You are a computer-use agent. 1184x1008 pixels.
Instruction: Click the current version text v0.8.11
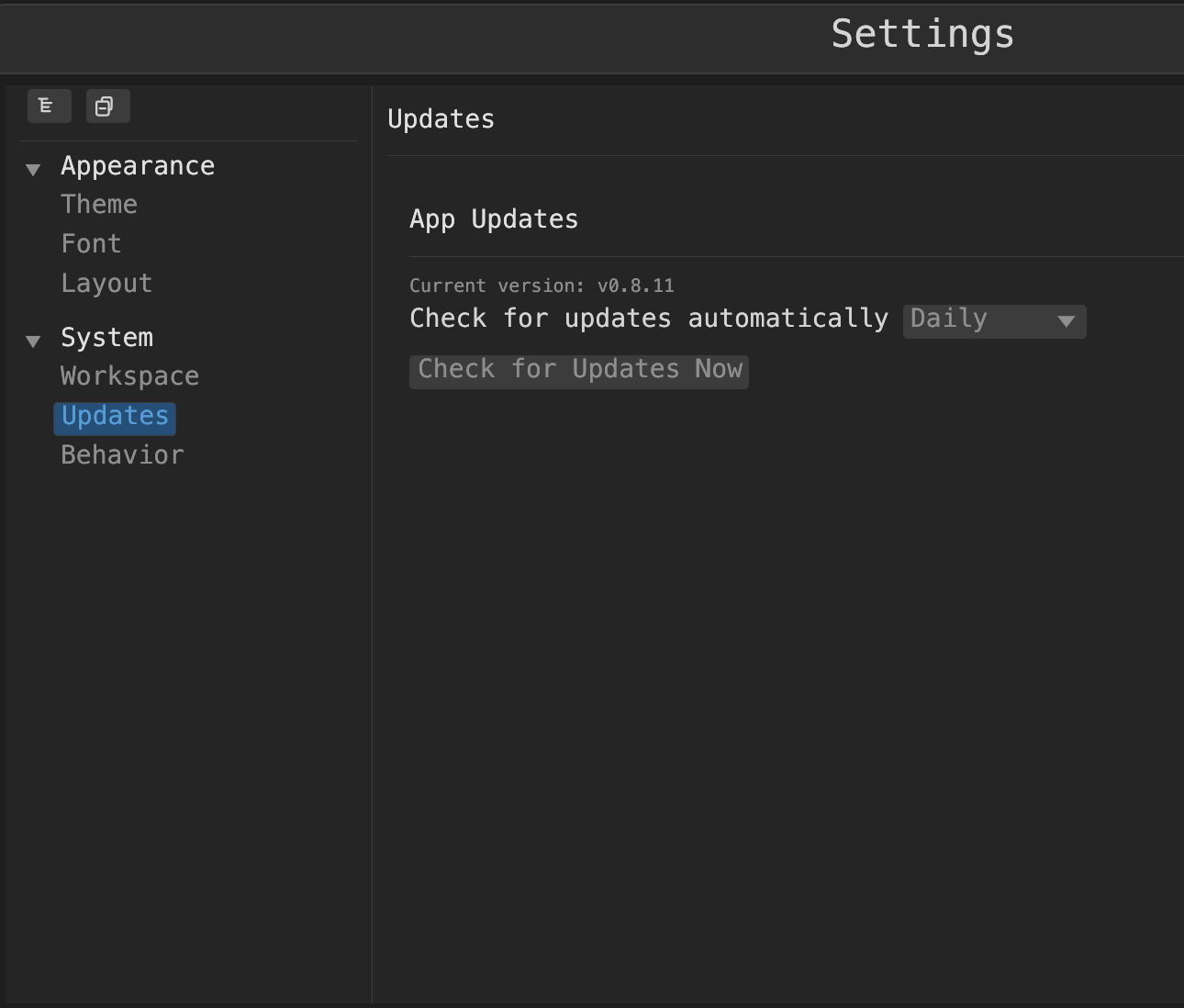[542, 286]
